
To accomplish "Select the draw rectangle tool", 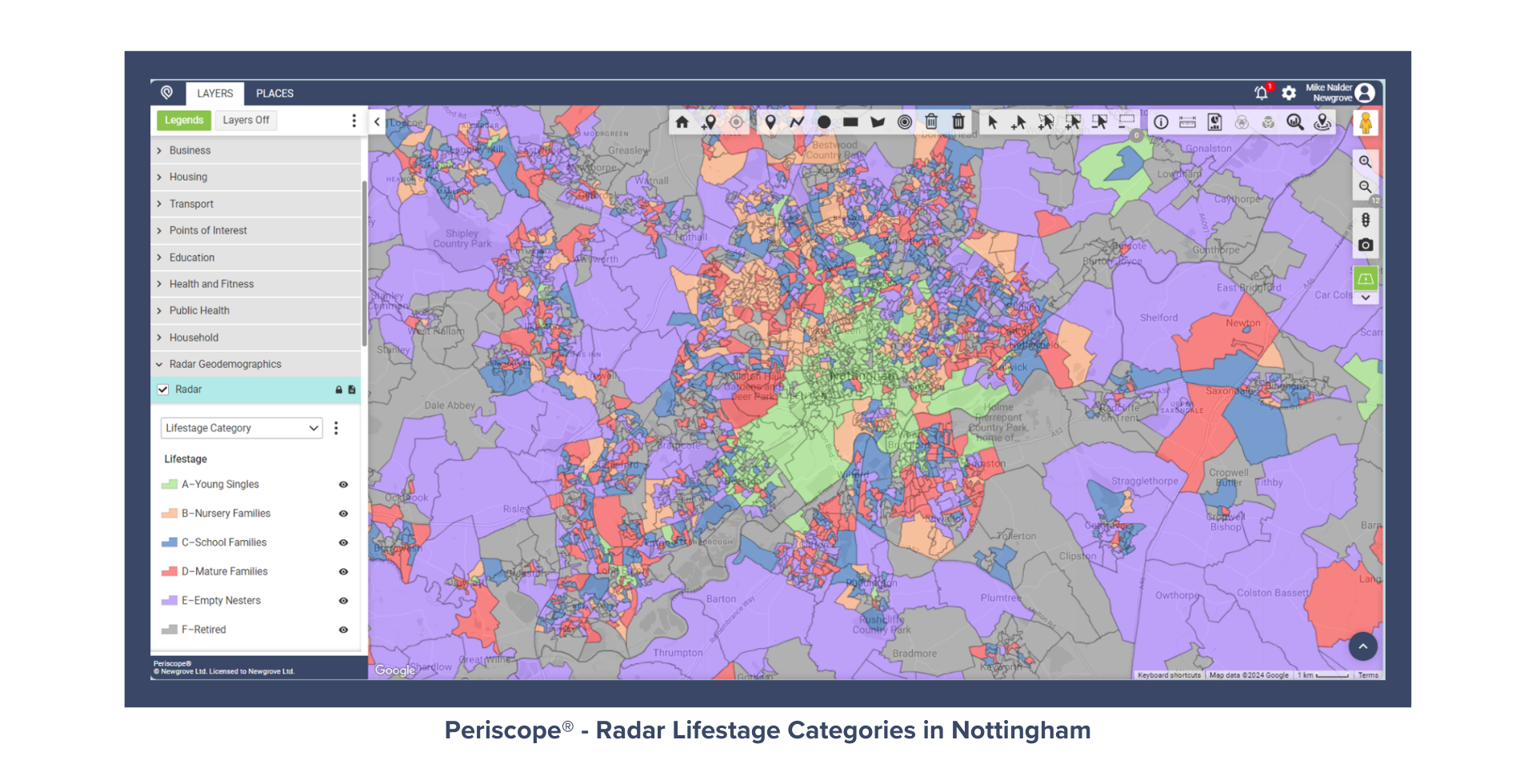I will coord(850,122).
